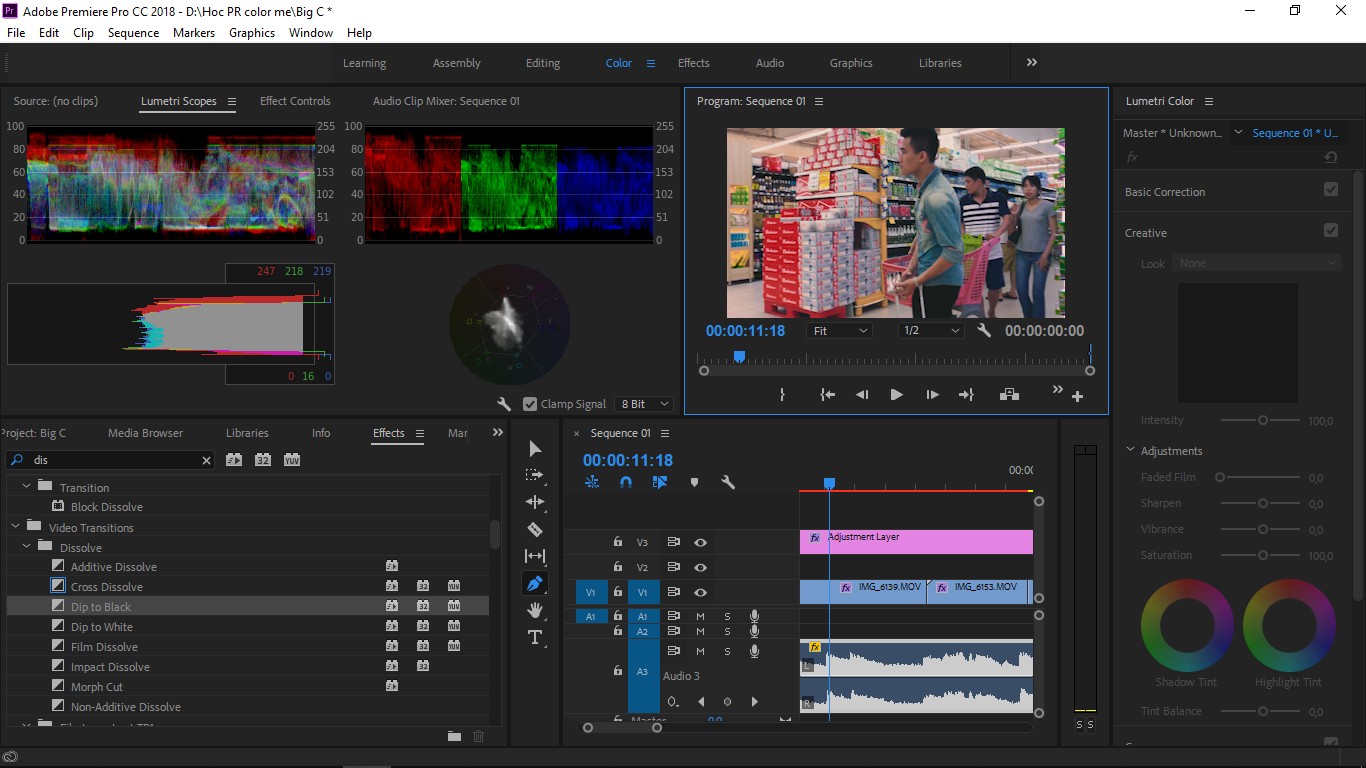Hide track V2 with eye icon
This screenshot has height=768, width=1366.
point(700,567)
